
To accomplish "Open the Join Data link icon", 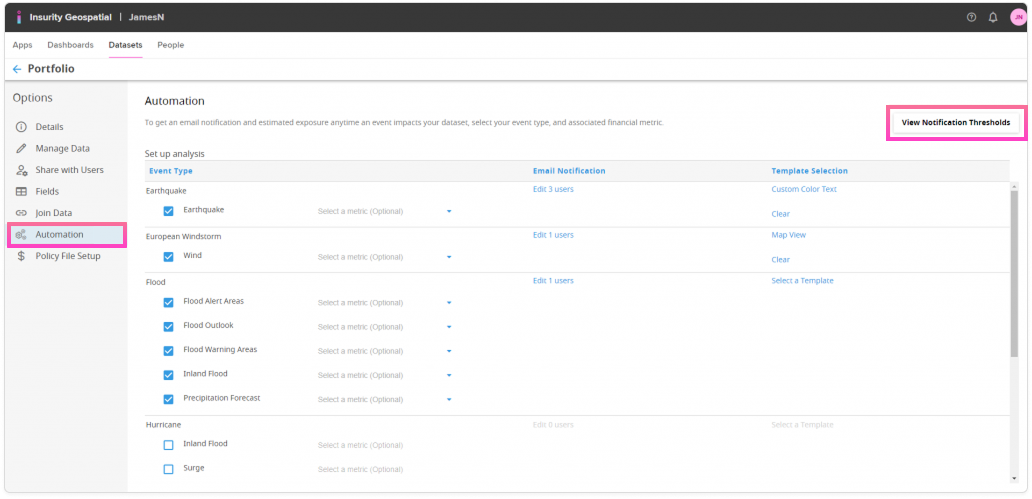I will [21, 213].
